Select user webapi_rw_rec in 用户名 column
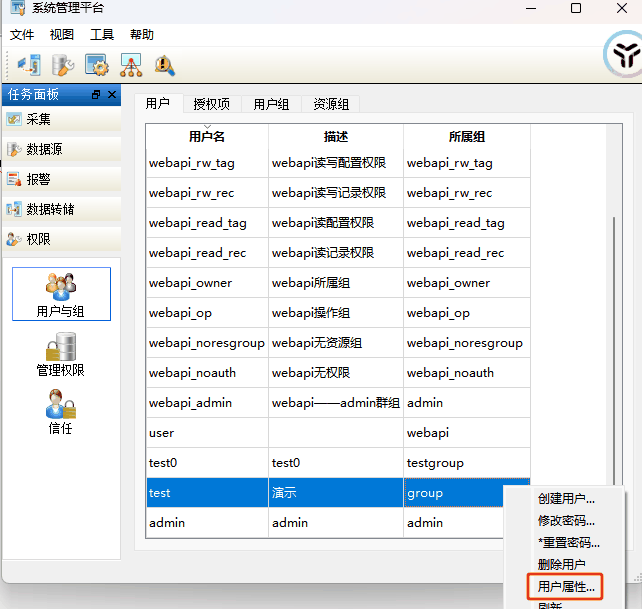 [x=207, y=193]
